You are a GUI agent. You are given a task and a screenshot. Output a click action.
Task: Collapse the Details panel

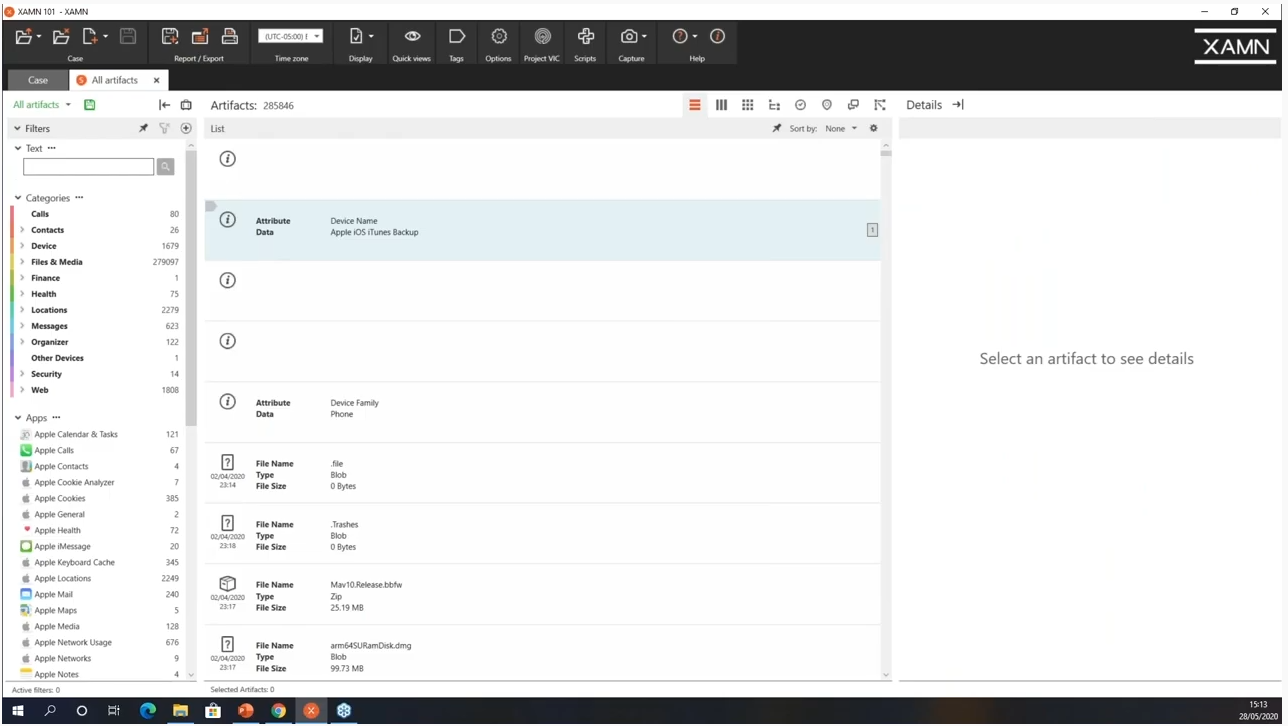tap(958, 105)
